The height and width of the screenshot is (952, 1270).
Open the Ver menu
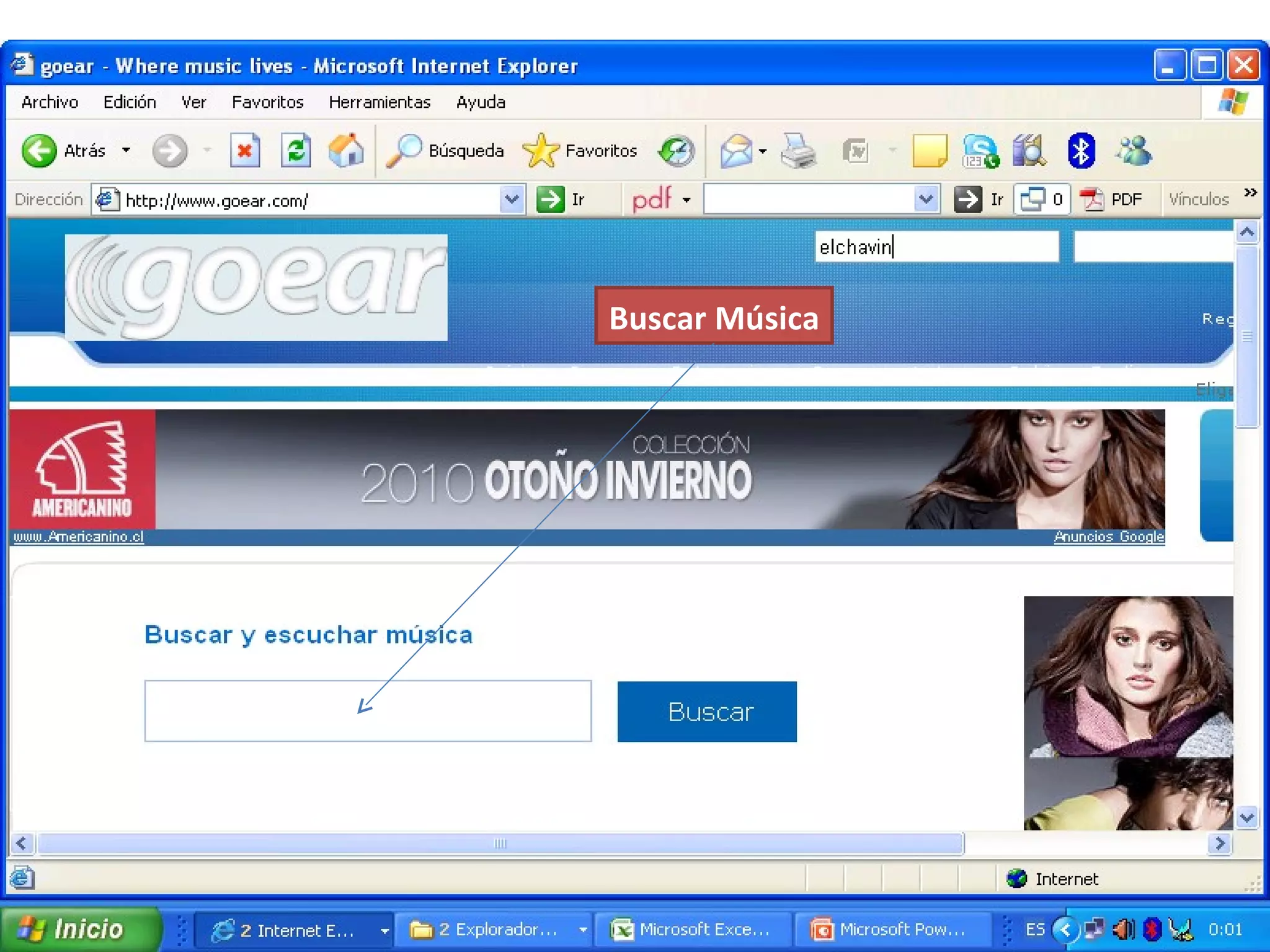click(x=193, y=102)
